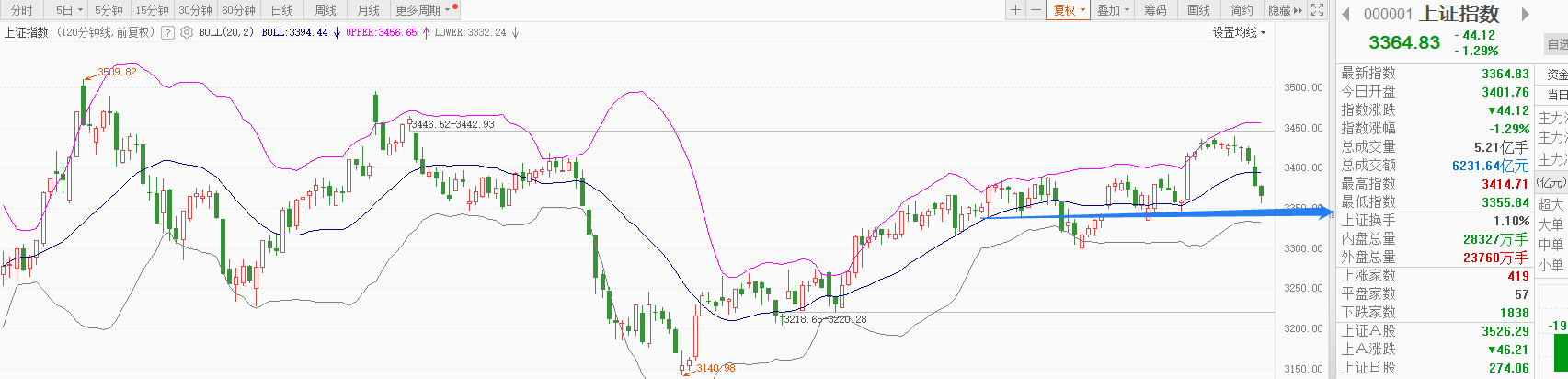The width and height of the screenshot is (1568, 379).
Task: Switch to 周线 weekly chart
Action: (326, 10)
